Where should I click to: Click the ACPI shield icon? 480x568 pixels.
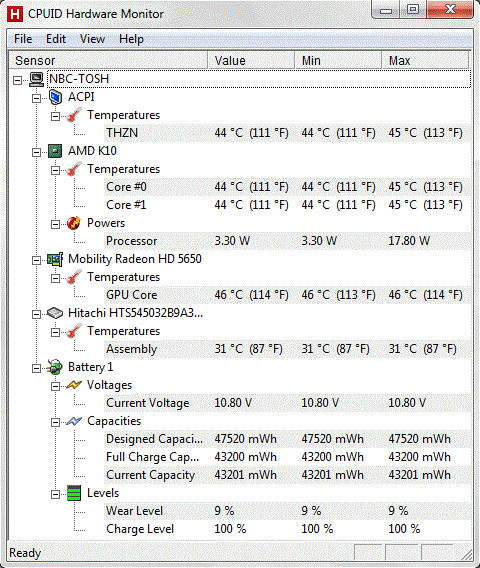(x=55, y=97)
